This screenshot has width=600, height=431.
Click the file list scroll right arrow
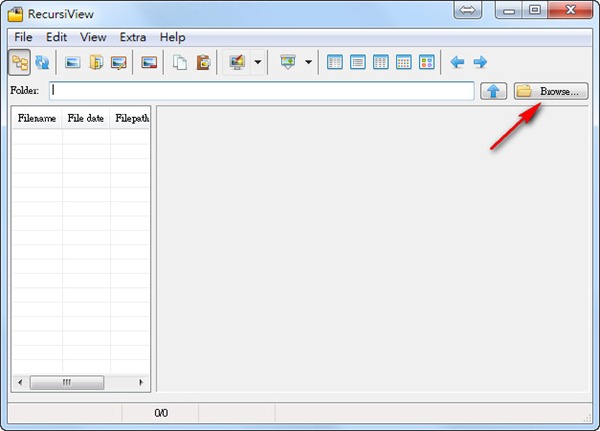[x=141, y=382]
